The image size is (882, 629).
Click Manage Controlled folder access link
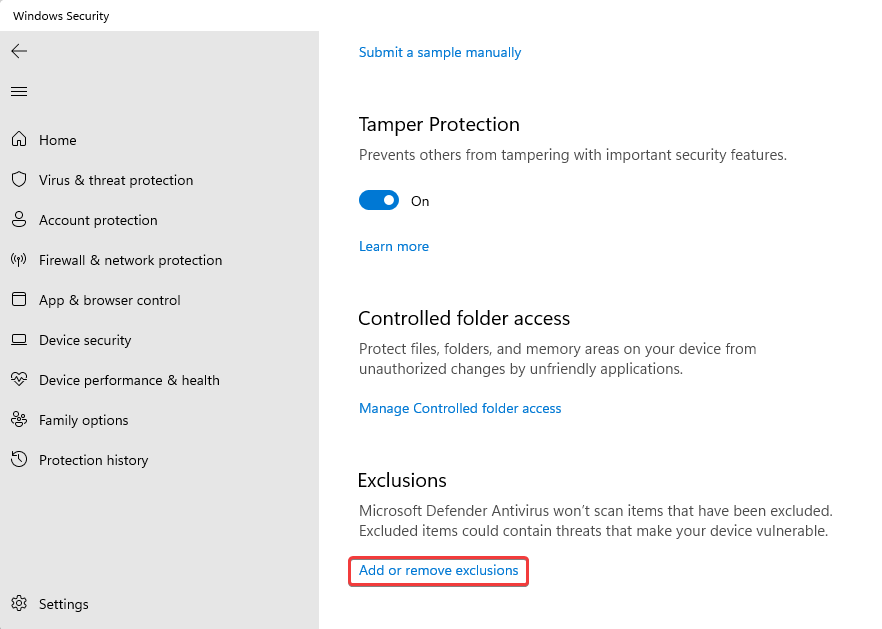click(x=460, y=408)
